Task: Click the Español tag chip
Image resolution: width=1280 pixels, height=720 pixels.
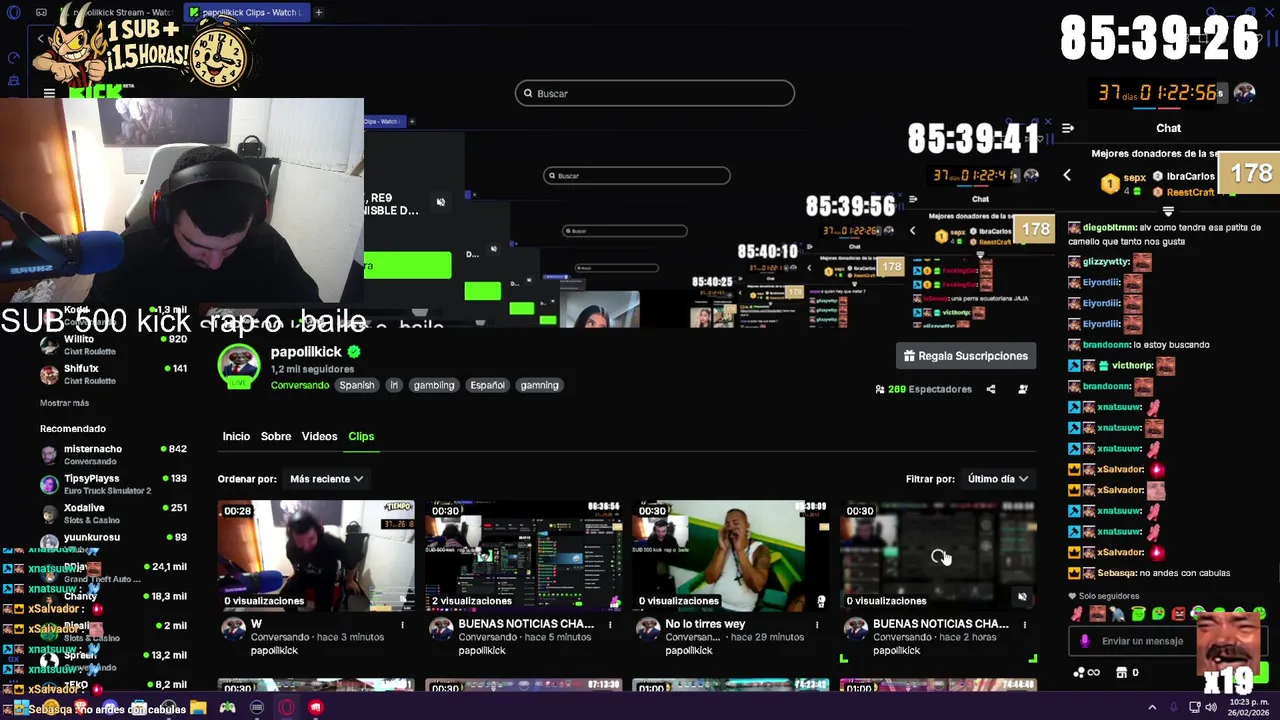Action: (x=488, y=385)
